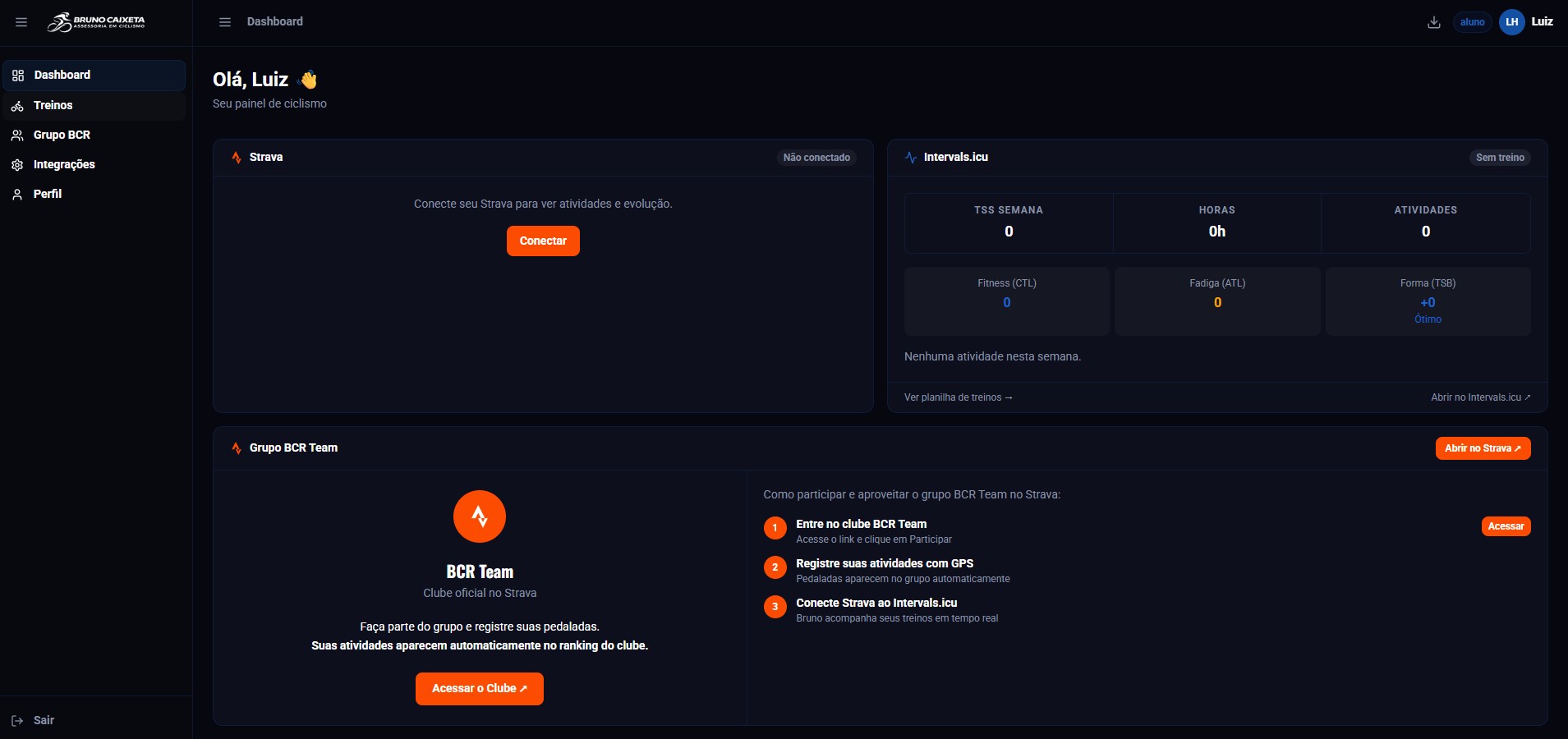Click step 1 numbered circle
This screenshot has height=739, width=1568.
click(x=775, y=528)
